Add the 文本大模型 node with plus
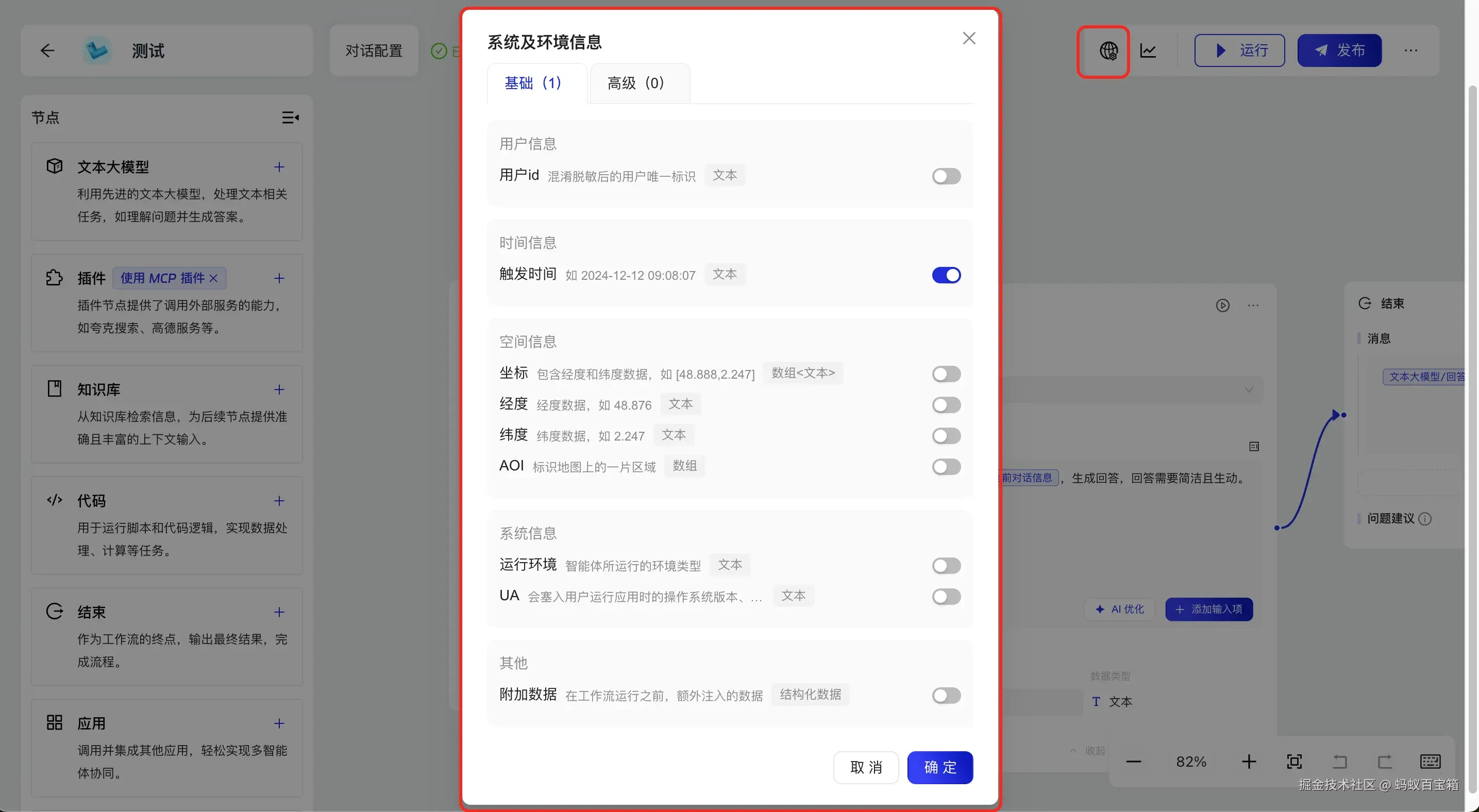Screen dimensions: 1479x812 click(279, 167)
